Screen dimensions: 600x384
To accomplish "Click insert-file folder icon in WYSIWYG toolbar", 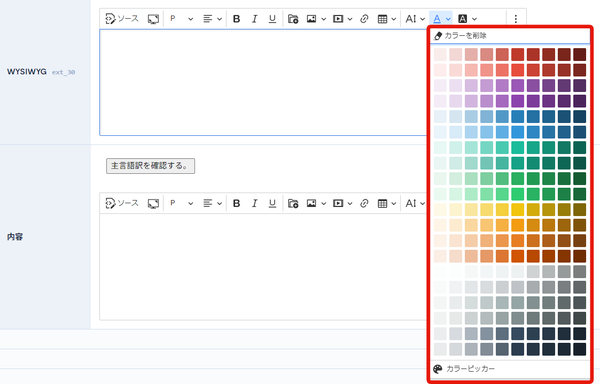I will click(293, 19).
